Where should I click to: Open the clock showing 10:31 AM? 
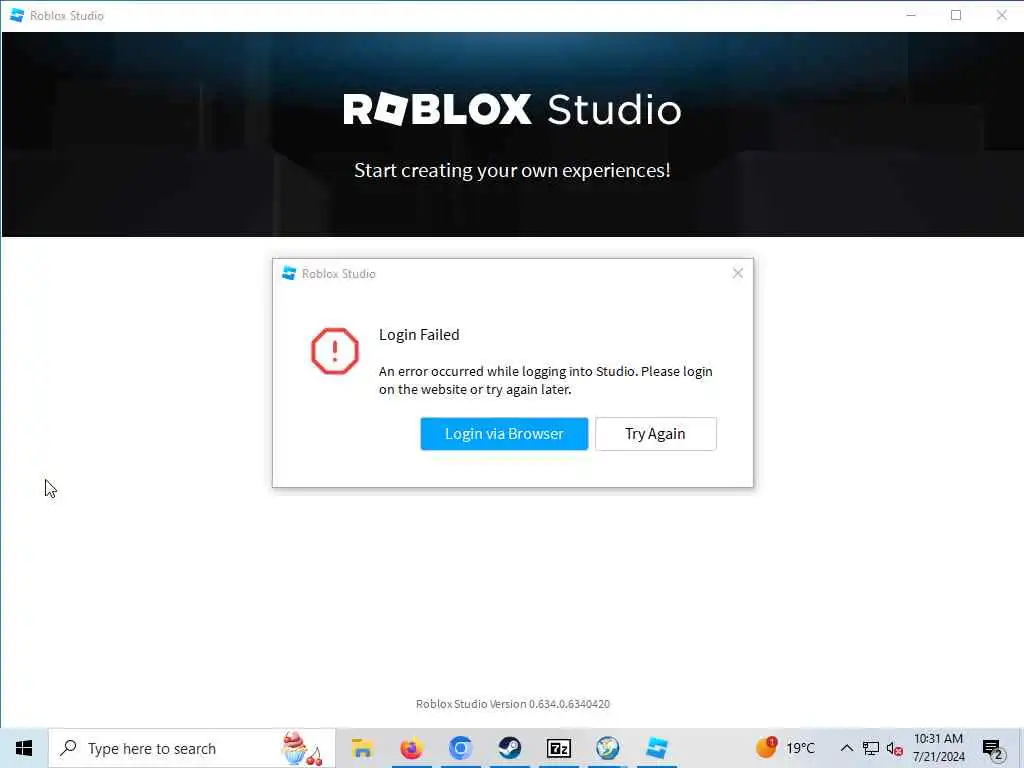tap(938, 748)
